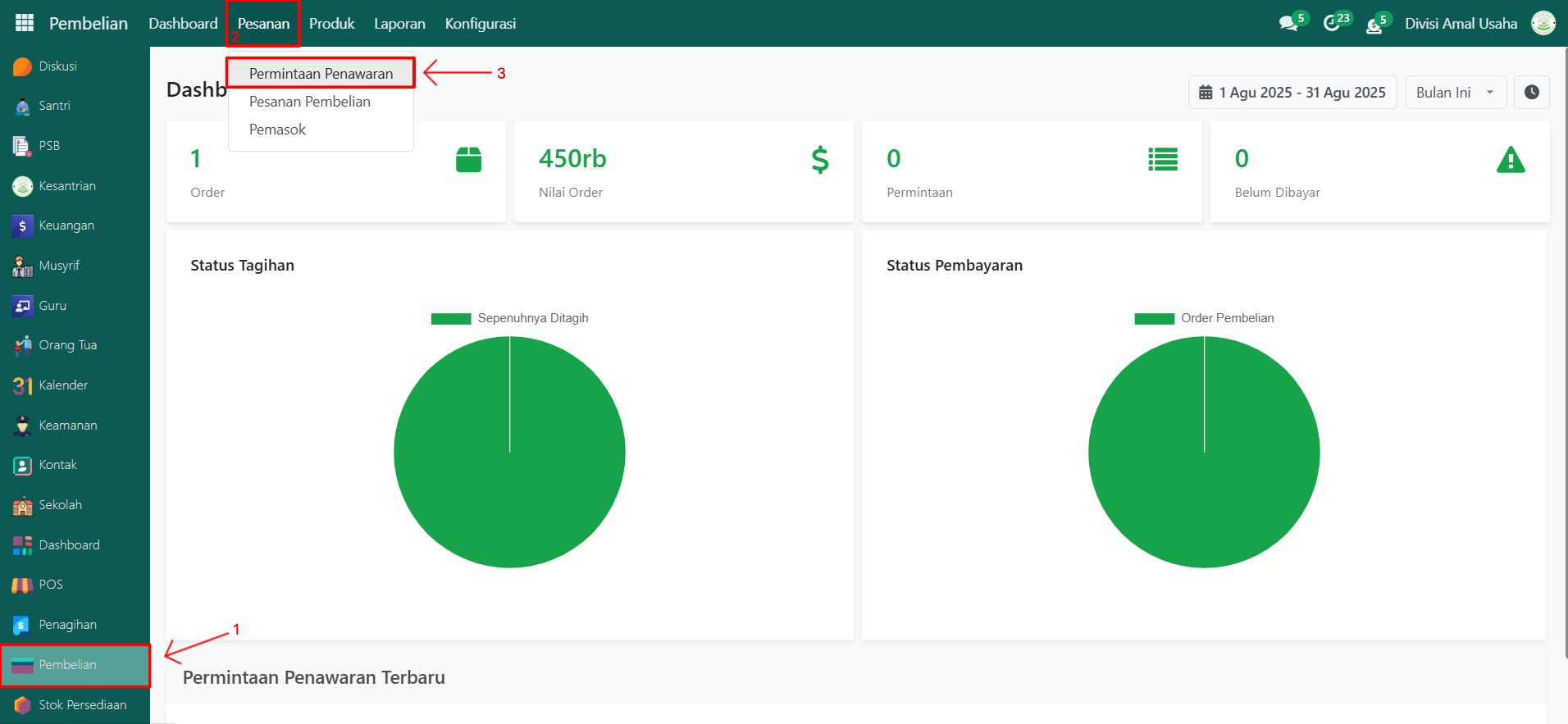
Task: Choose Pesanan Pembelian menu entry
Action: 309,102
